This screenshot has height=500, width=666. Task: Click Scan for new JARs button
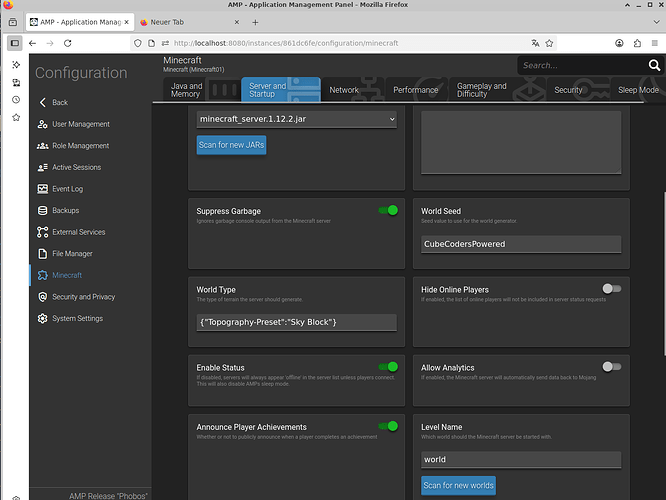pyautogui.click(x=231, y=145)
